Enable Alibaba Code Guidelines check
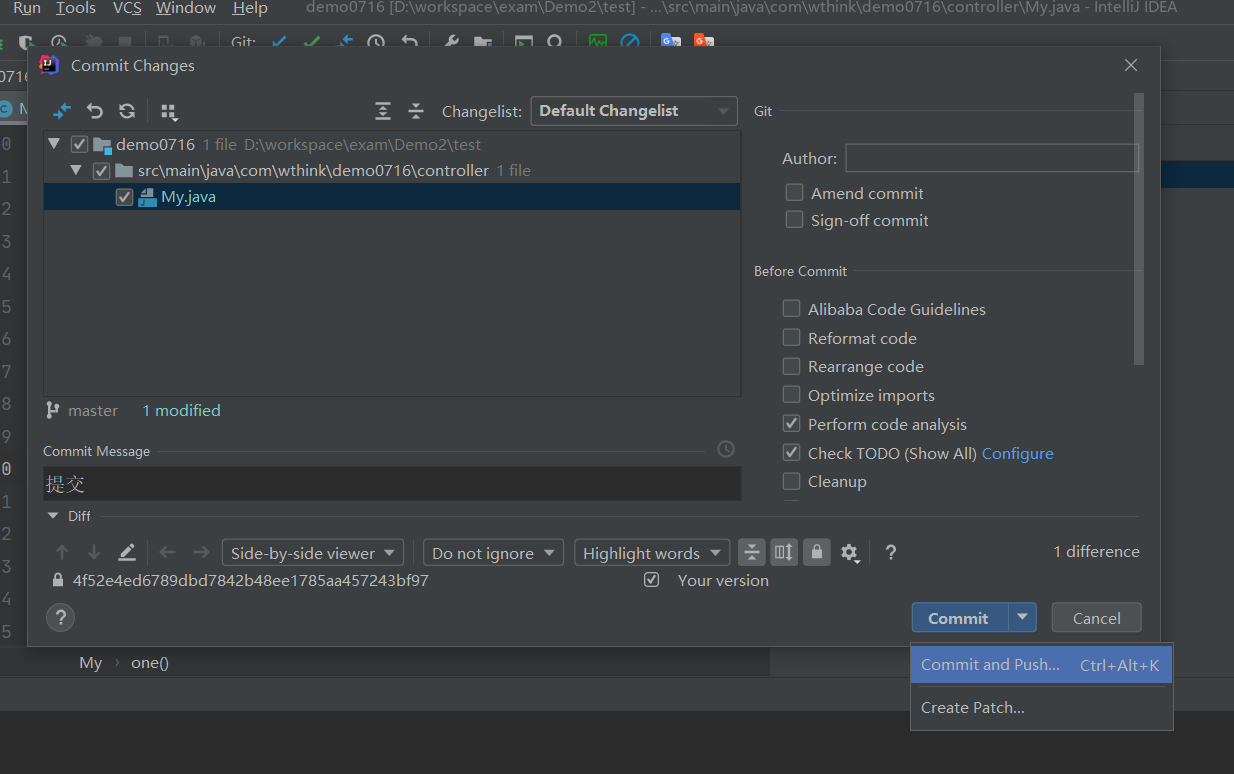1234x774 pixels. pyautogui.click(x=791, y=308)
